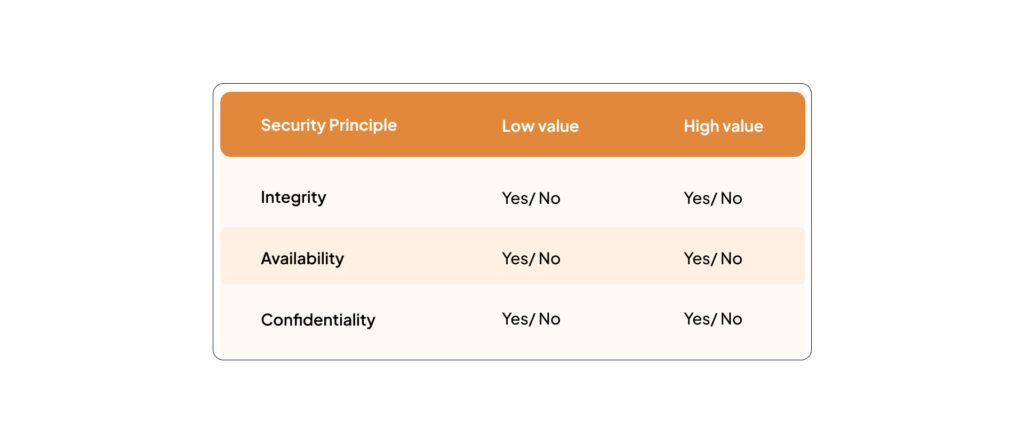Image resolution: width=1024 pixels, height=443 pixels.
Task: Click the Integrity row label
Action: [x=293, y=197]
